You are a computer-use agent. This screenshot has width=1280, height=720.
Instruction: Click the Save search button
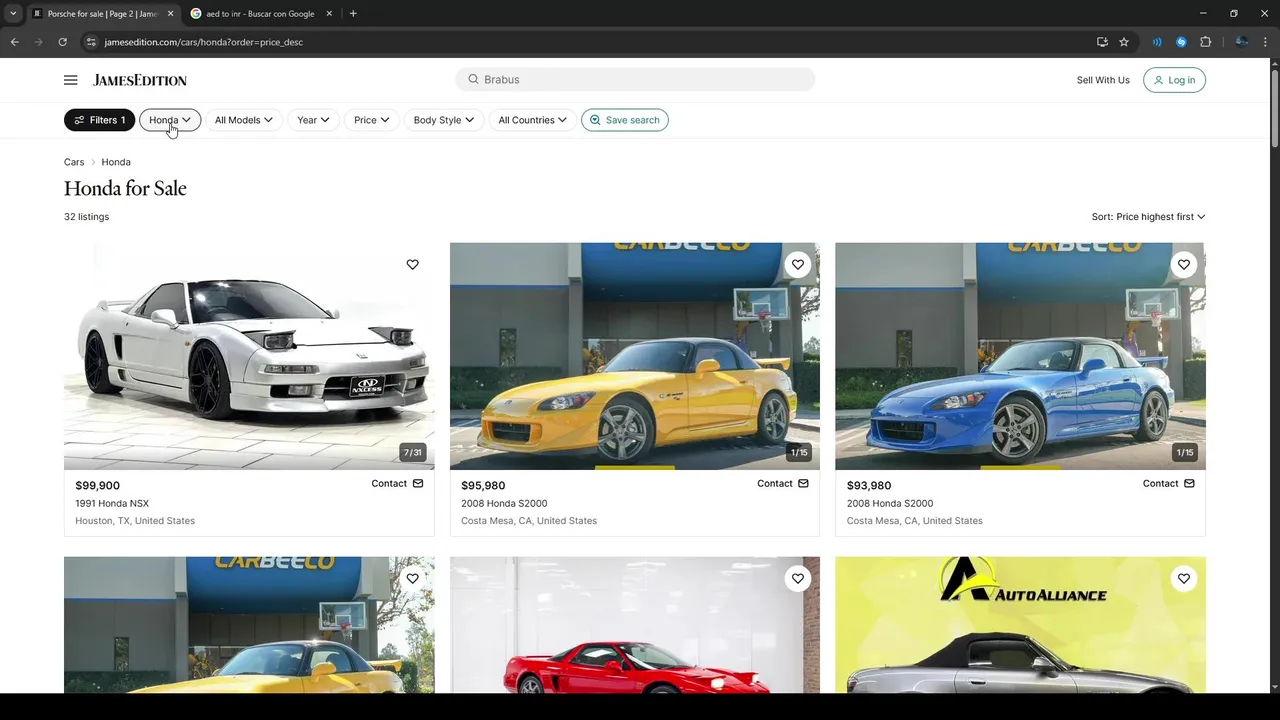[625, 120]
